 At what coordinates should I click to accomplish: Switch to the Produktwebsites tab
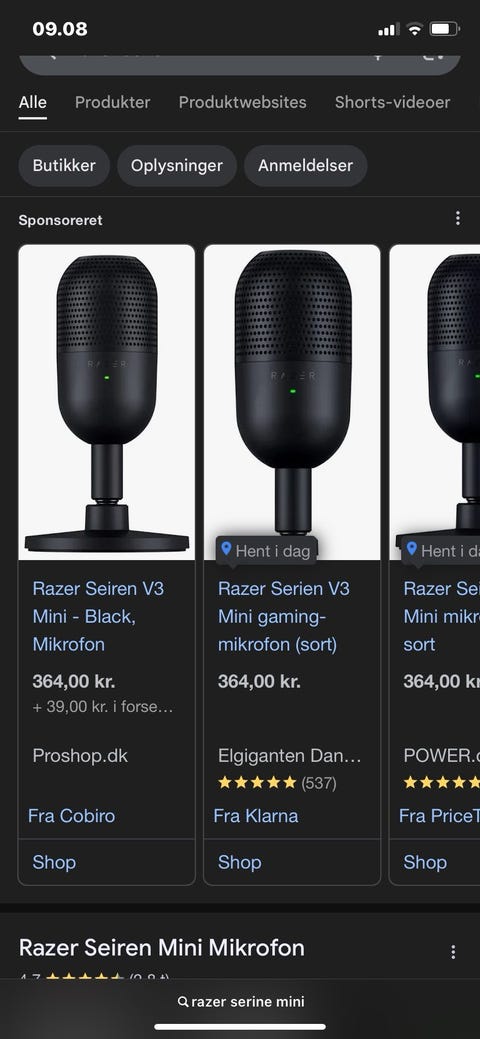[x=243, y=102]
